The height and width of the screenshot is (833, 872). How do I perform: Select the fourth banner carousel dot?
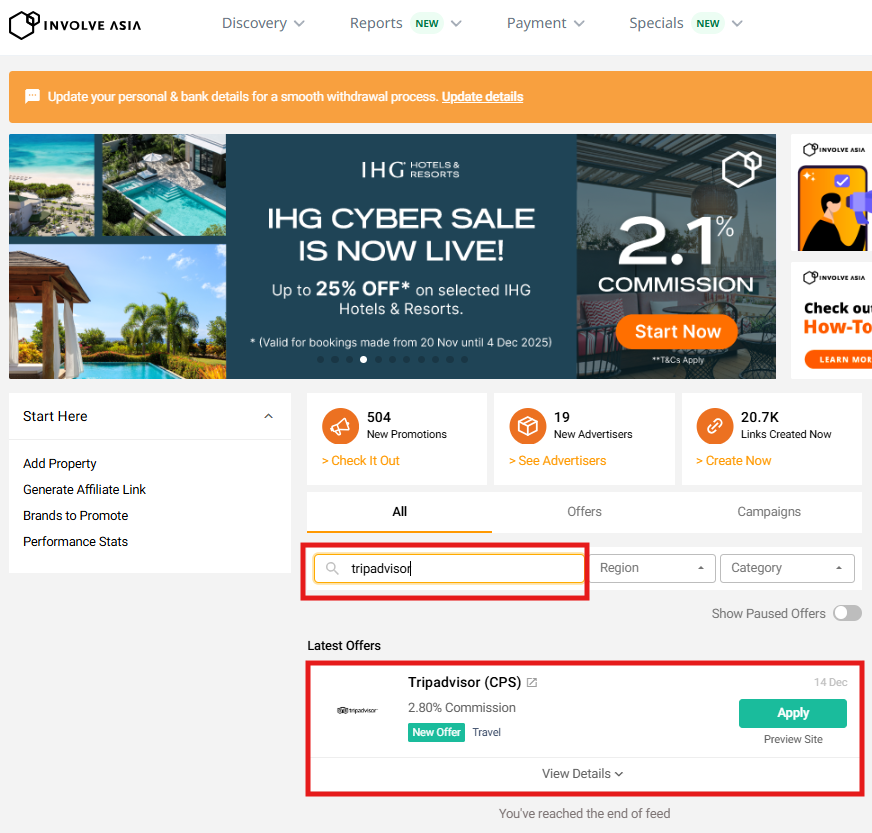point(363,359)
